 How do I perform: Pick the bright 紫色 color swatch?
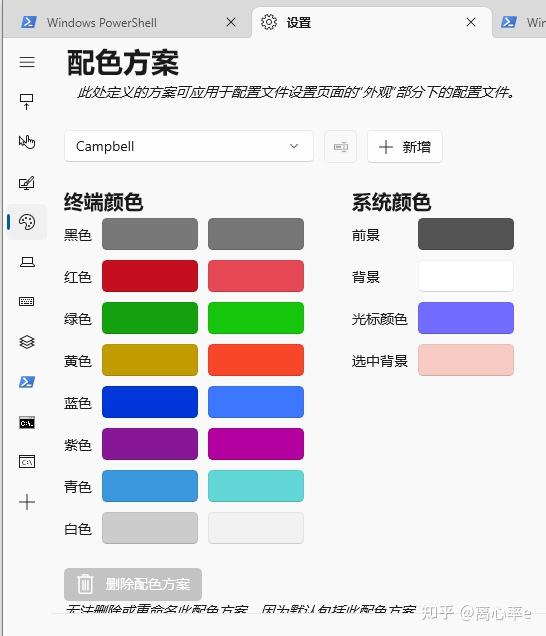[256, 444]
